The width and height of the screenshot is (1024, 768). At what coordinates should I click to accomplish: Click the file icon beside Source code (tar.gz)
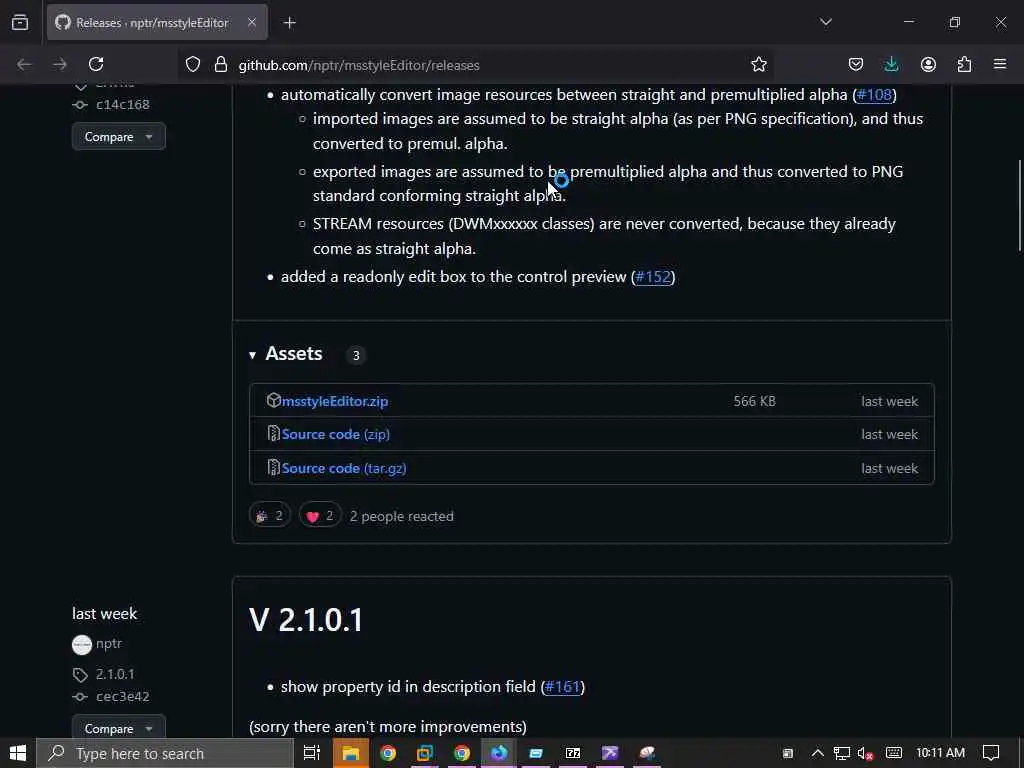click(x=274, y=467)
